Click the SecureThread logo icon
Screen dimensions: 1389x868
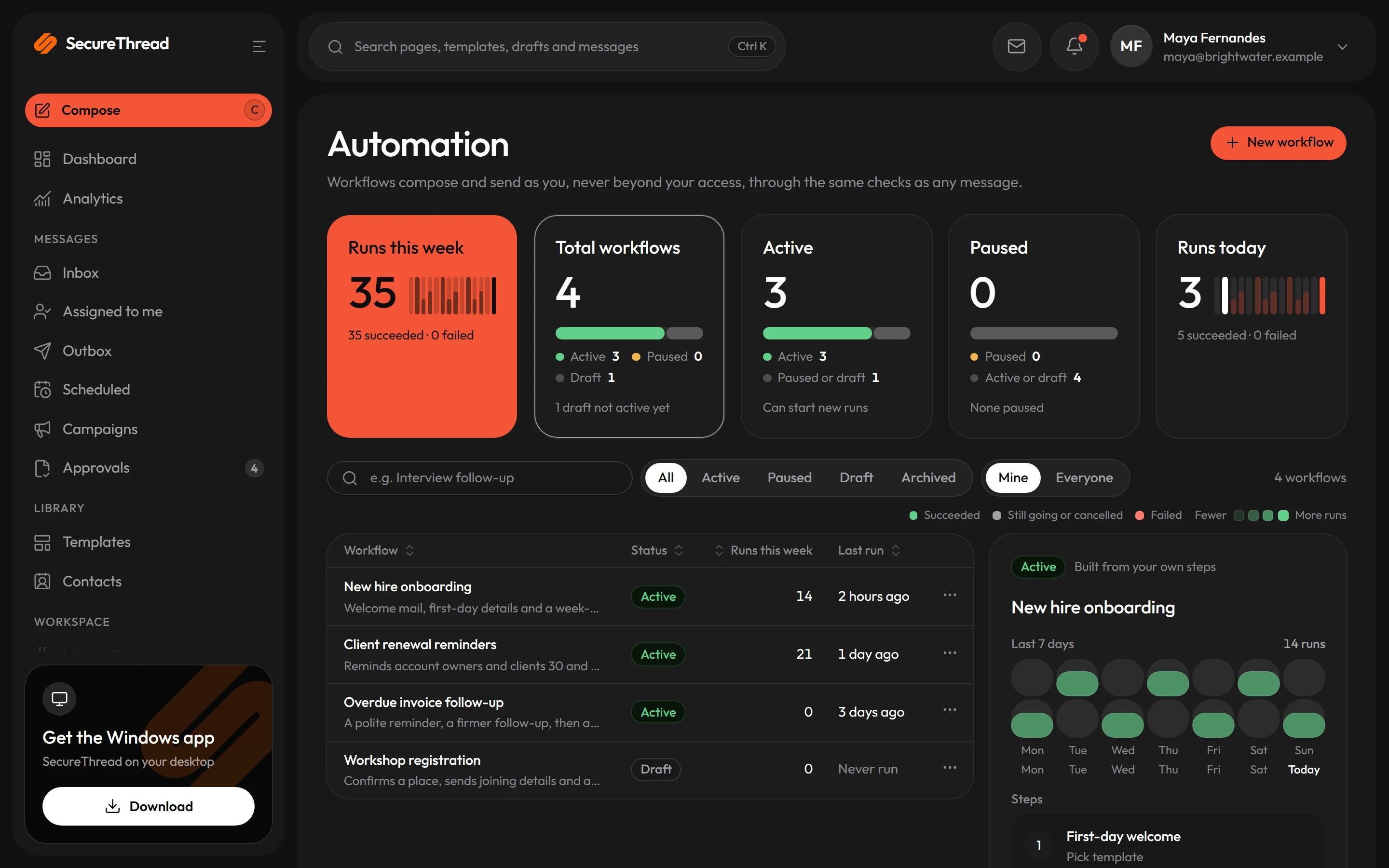point(45,43)
